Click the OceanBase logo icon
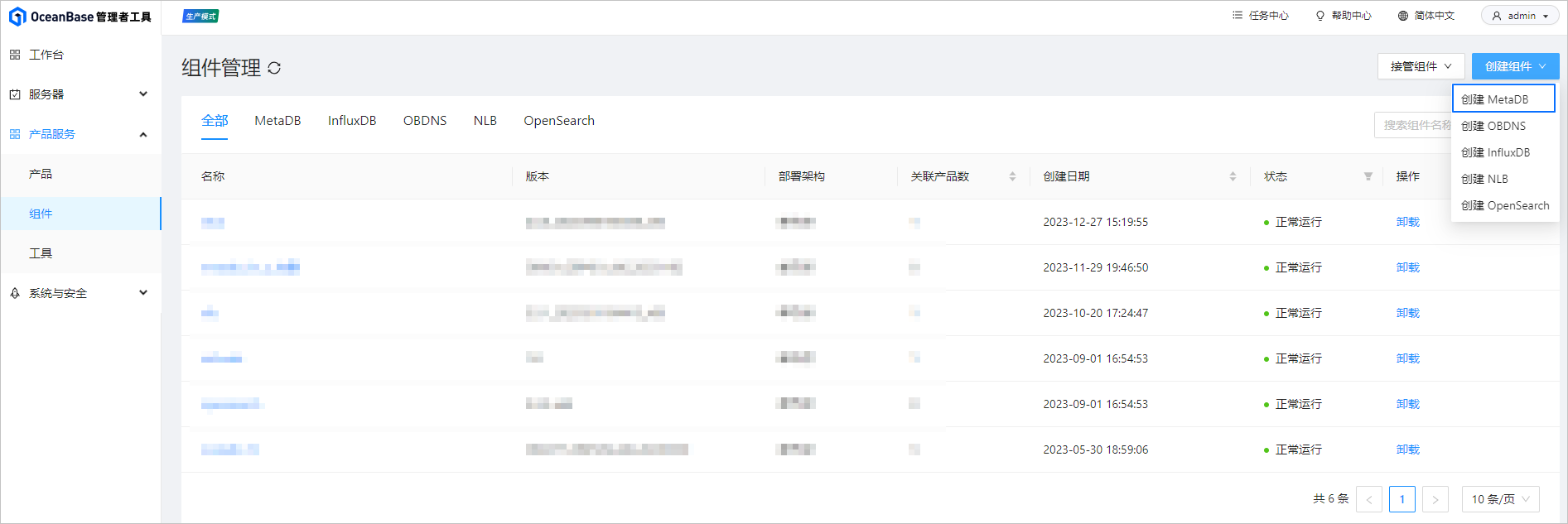The image size is (1568, 524). click(17, 17)
